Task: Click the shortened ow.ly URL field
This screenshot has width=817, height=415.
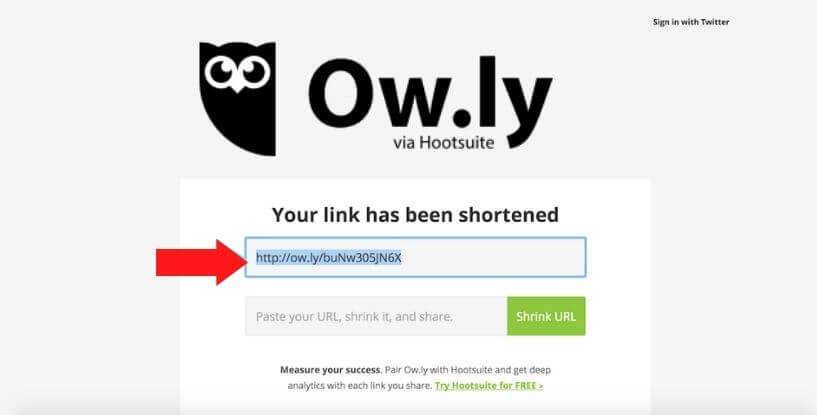Action: pos(415,258)
